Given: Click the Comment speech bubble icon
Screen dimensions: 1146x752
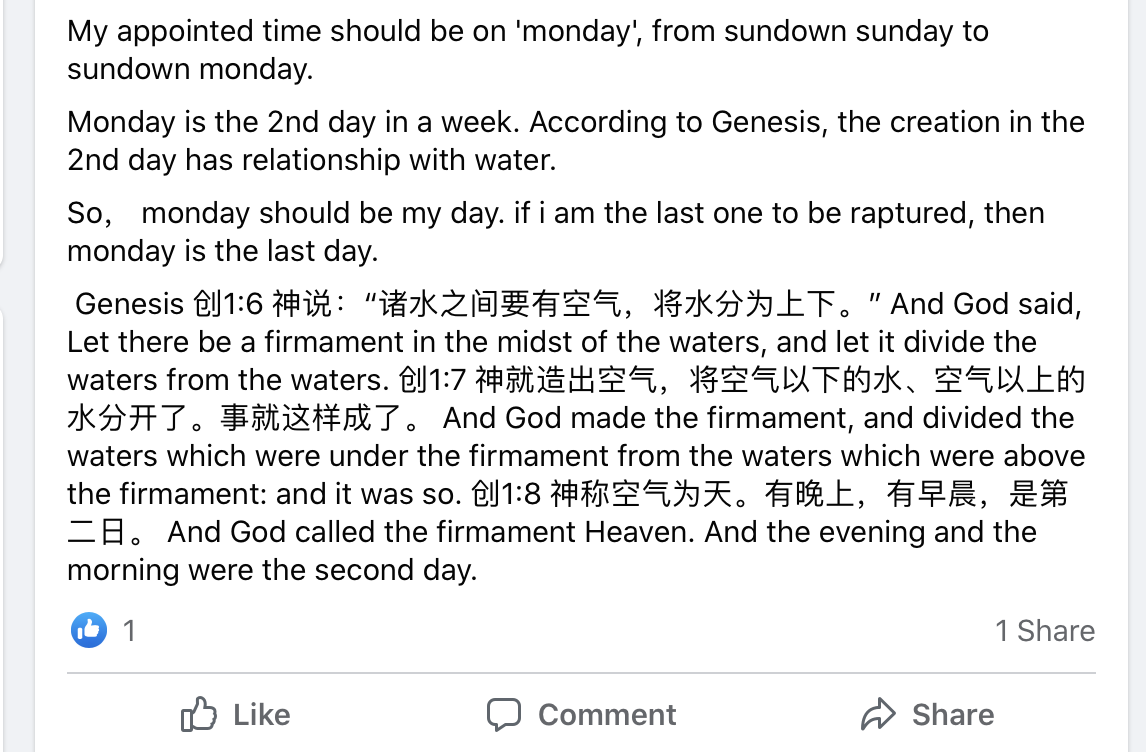Looking at the screenshot, I should point(503,715).
